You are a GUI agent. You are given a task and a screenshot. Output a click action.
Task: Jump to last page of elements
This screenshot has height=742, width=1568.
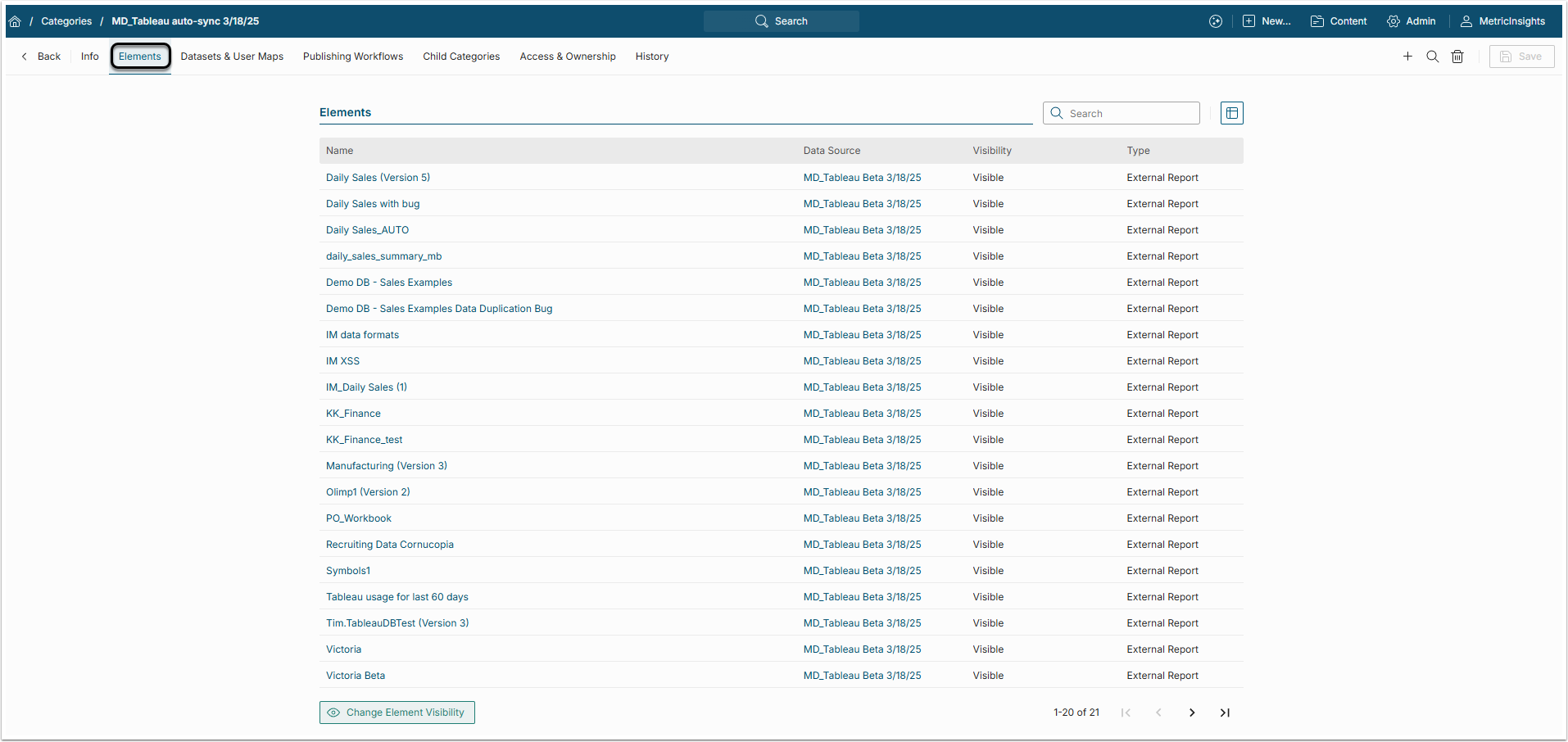click(1225, 713)
